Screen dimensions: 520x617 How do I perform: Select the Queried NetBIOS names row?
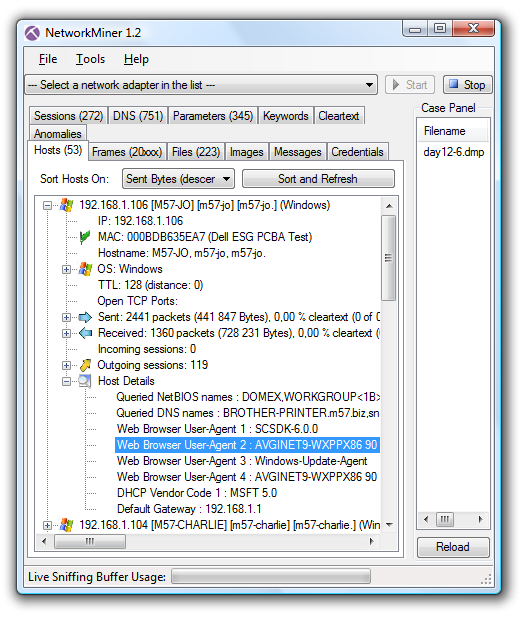(248, 397)
